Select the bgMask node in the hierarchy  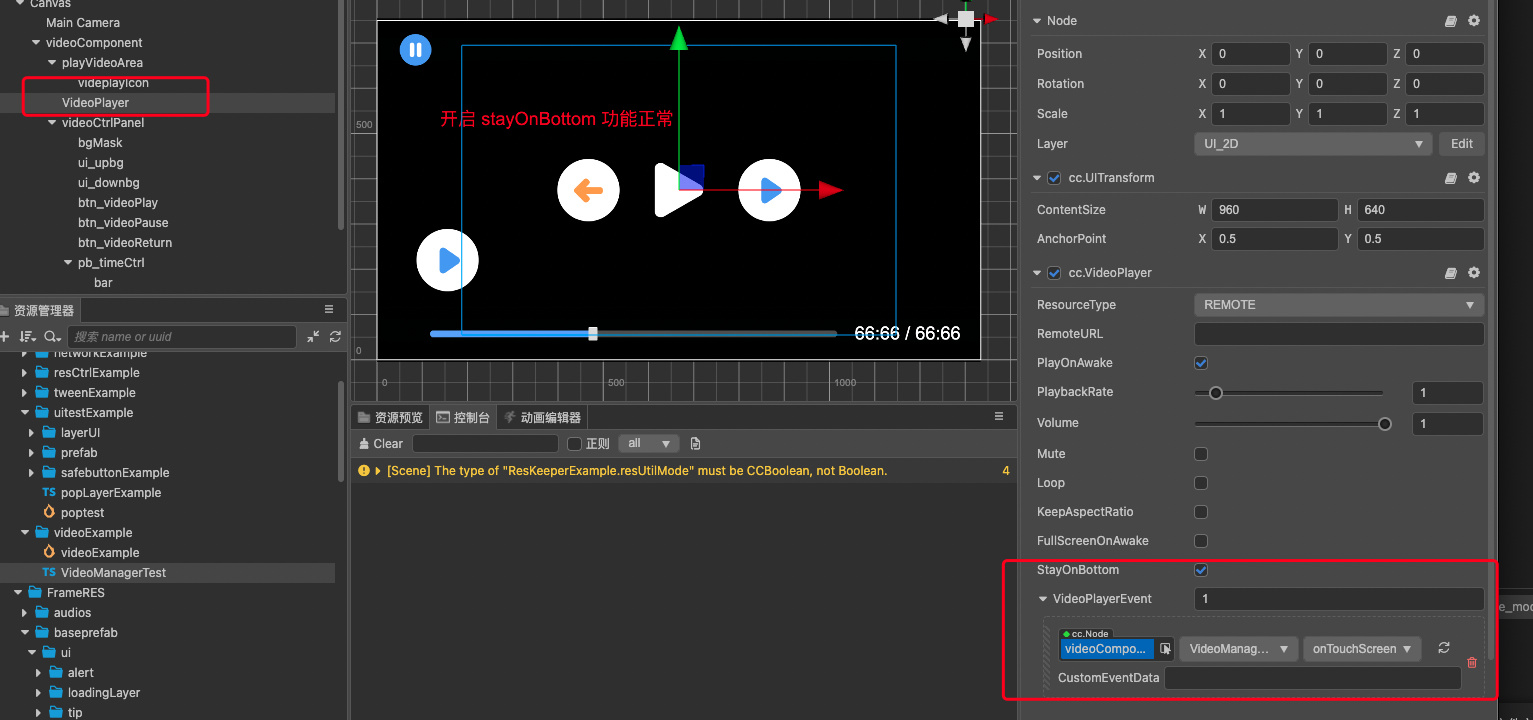click(100, 143)
